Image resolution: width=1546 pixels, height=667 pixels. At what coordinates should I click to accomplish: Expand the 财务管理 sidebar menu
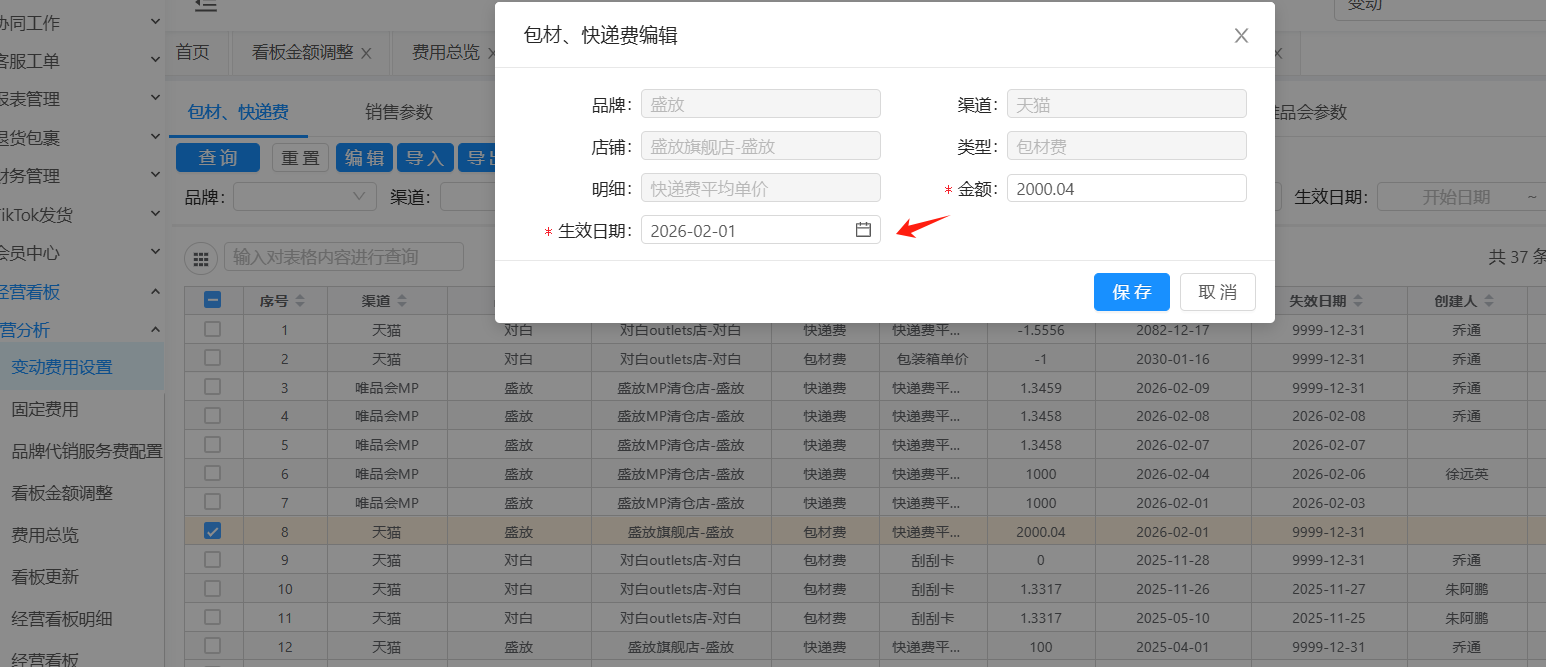(x=155, y=176)
